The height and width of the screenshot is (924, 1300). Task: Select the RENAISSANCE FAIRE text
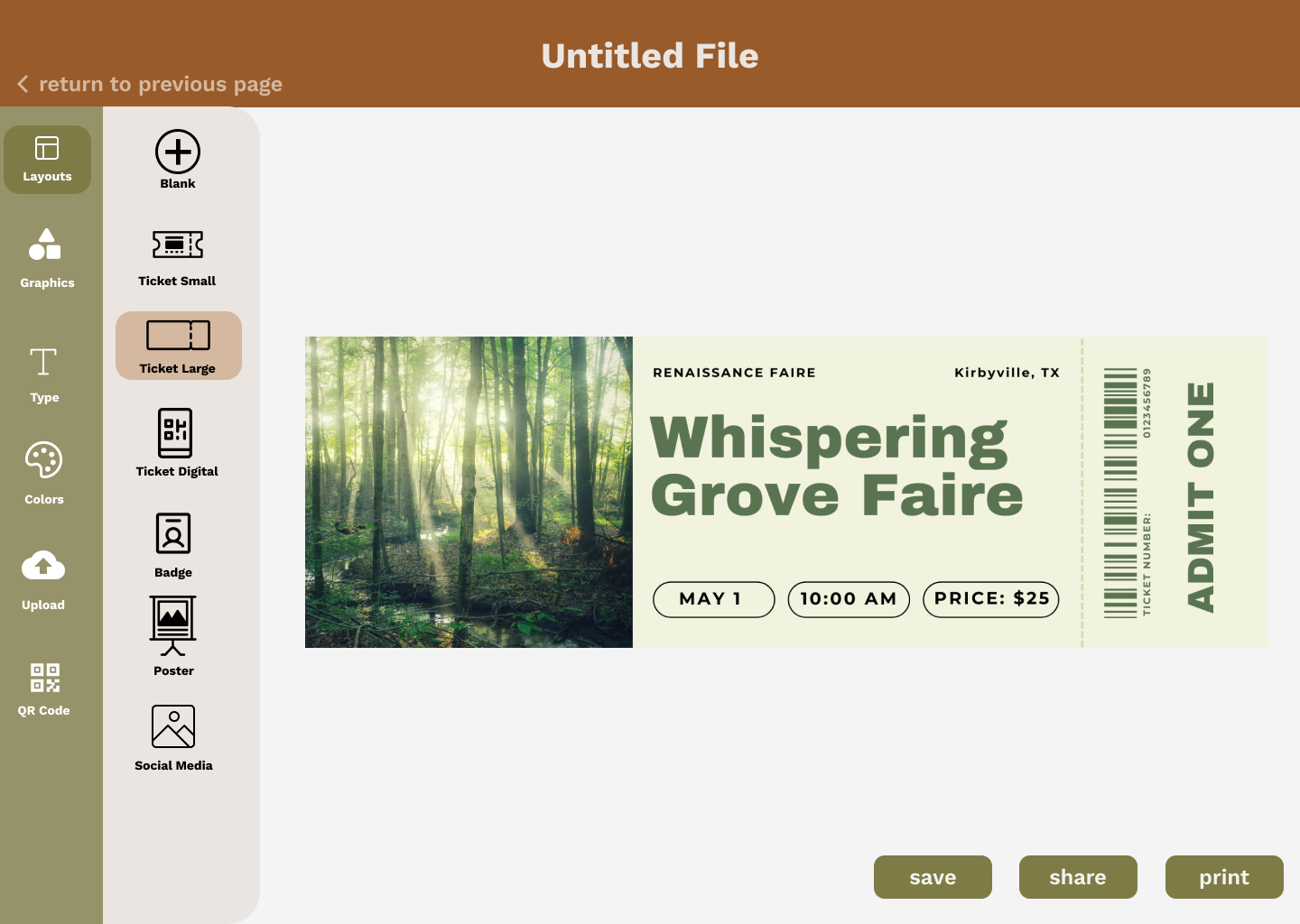(734, 373)
